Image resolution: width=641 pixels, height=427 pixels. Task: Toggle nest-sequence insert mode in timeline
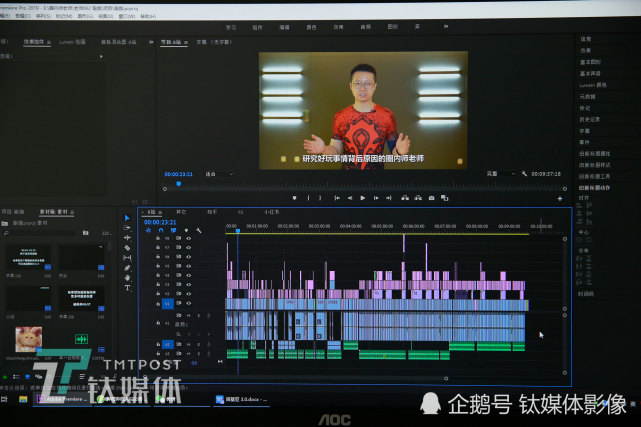tap(148, 230)
